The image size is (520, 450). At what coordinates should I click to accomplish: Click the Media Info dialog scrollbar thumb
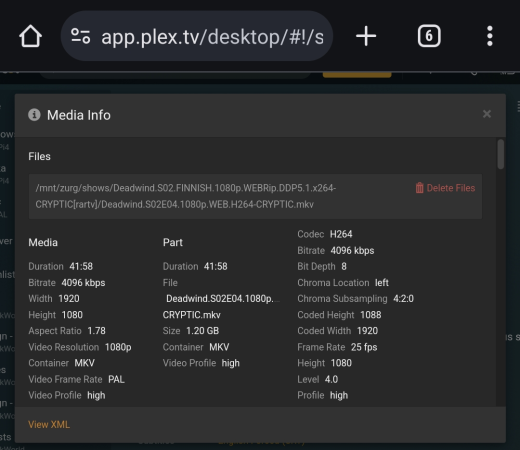tap(500, 154)
